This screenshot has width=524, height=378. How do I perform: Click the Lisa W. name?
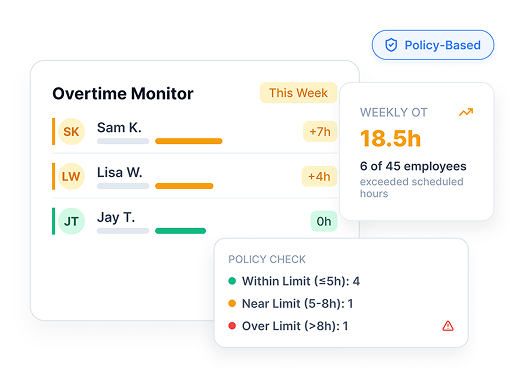tap(120, 172)
